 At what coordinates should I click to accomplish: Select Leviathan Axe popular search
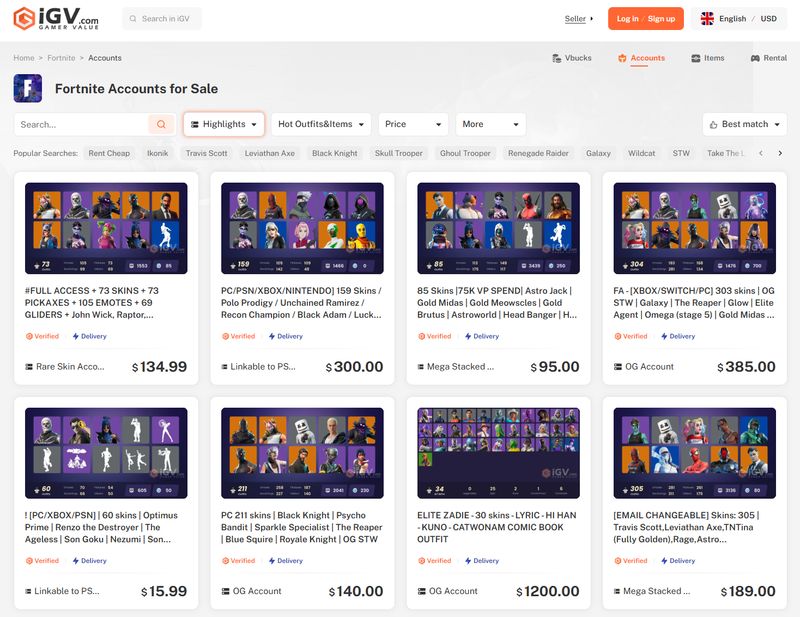click(270, 153)
